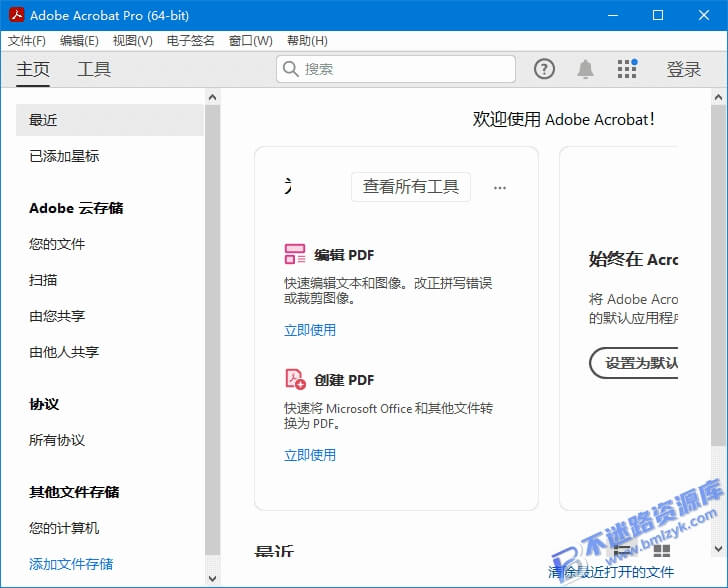Viewport: 728px width, 588px height.
Task: Click the 编辑 PDF heading text
Action: [344, 255]
